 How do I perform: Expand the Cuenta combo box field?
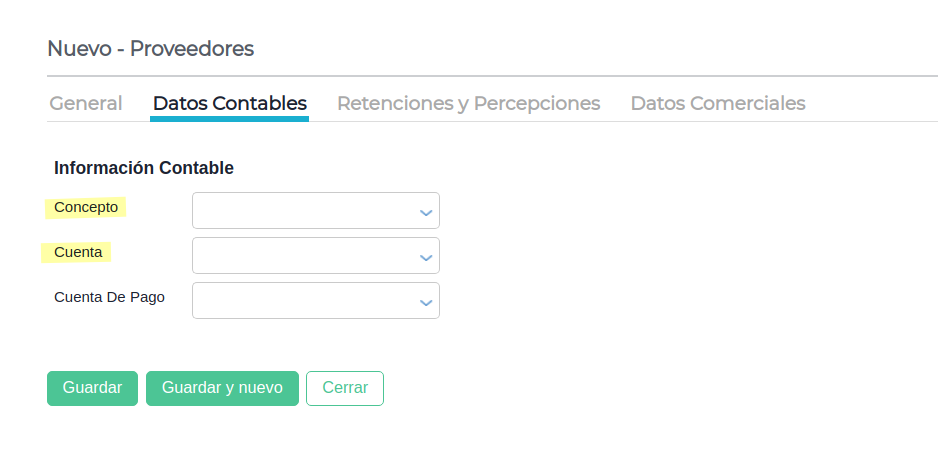pos(304,256)
